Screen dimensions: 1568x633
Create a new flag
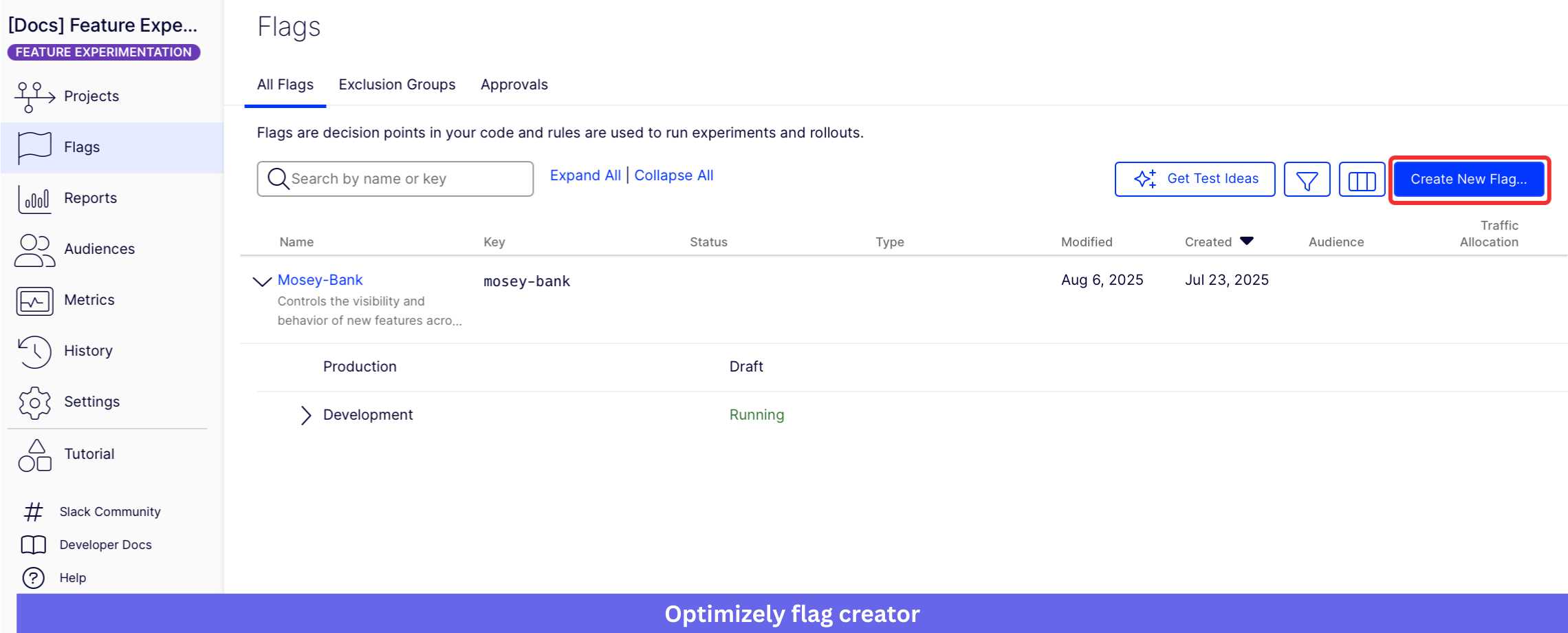tap(1469, 179)
